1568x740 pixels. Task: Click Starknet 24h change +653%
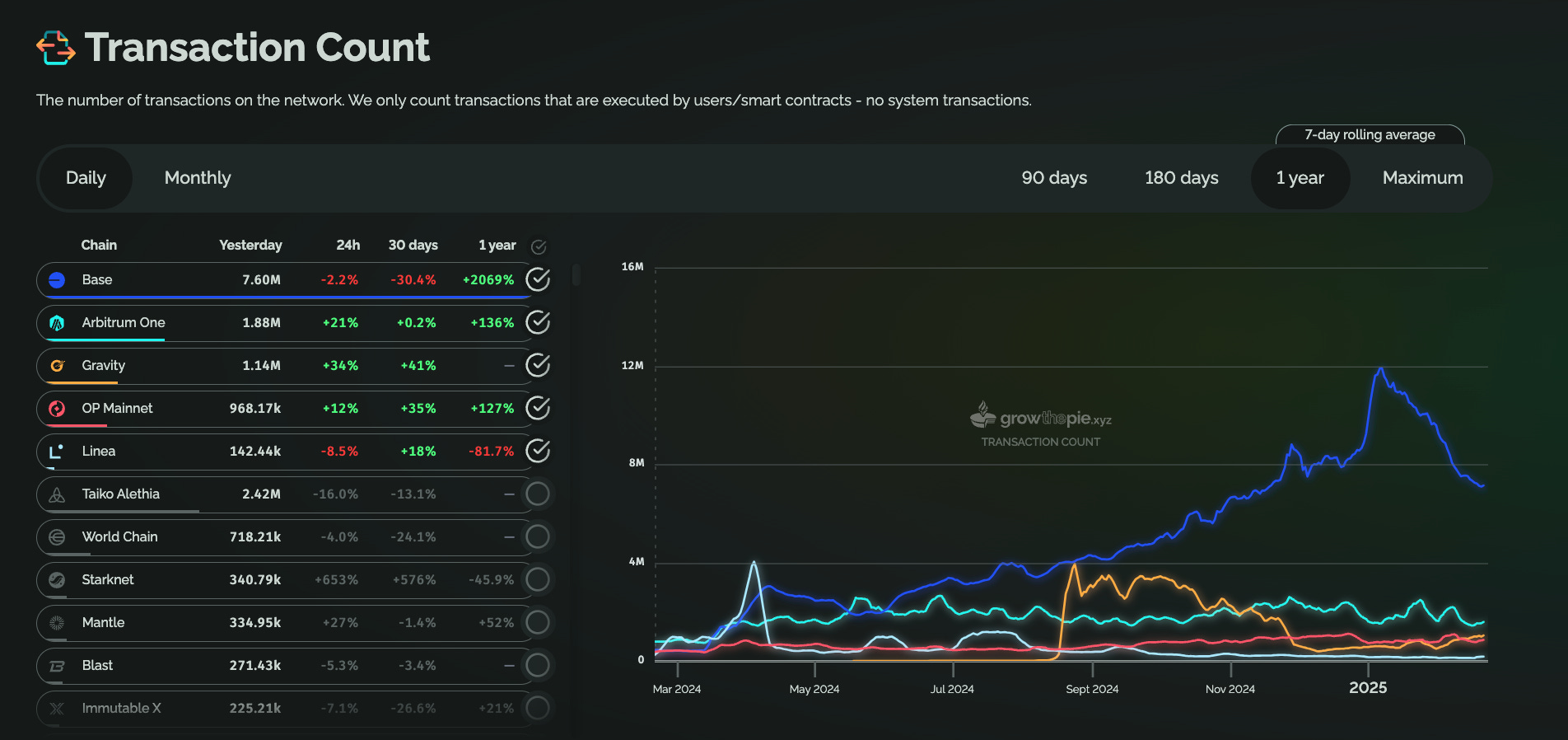click(x=336, y=580)
